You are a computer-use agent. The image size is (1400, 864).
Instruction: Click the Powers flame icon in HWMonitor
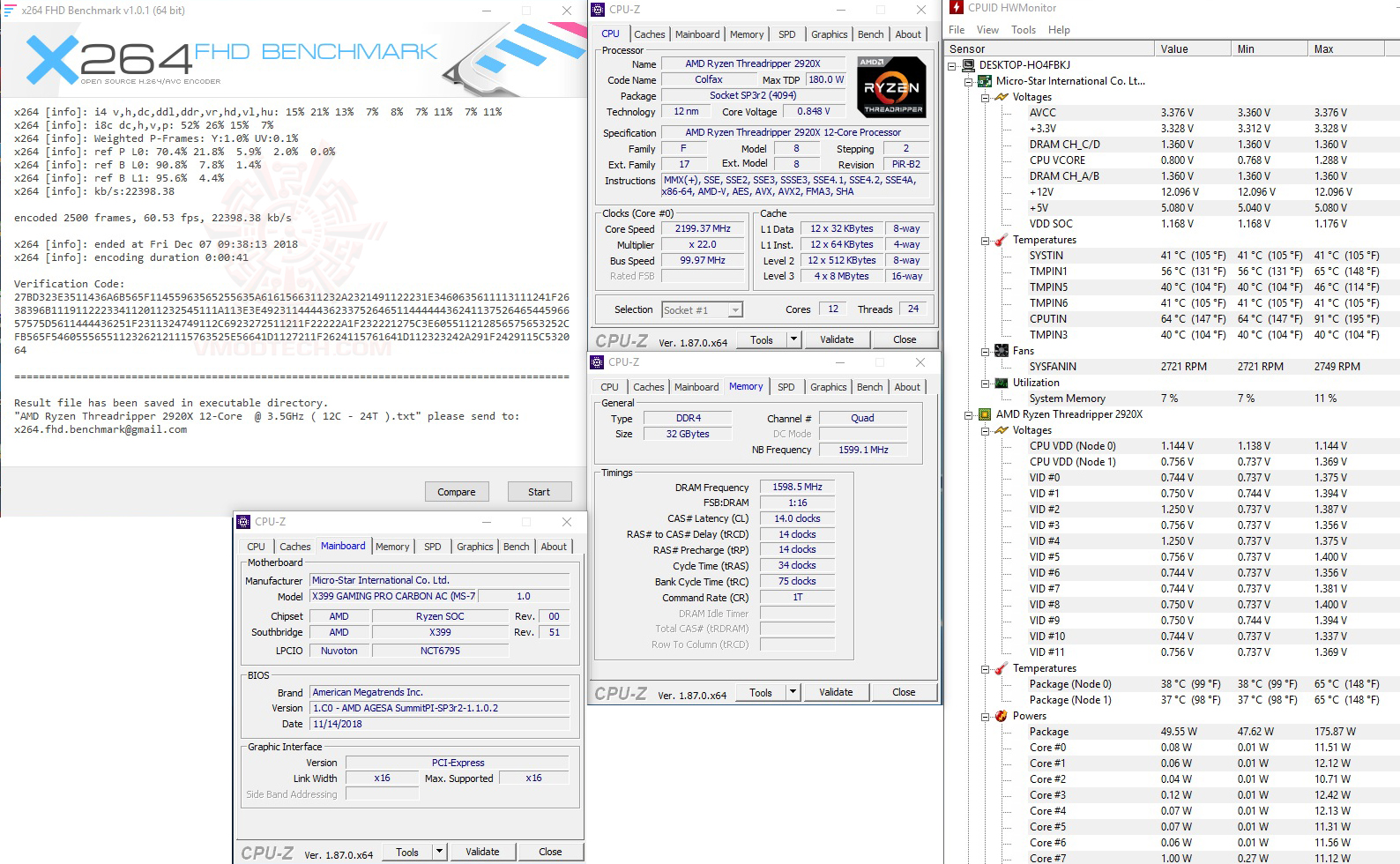pos(1002,716)
